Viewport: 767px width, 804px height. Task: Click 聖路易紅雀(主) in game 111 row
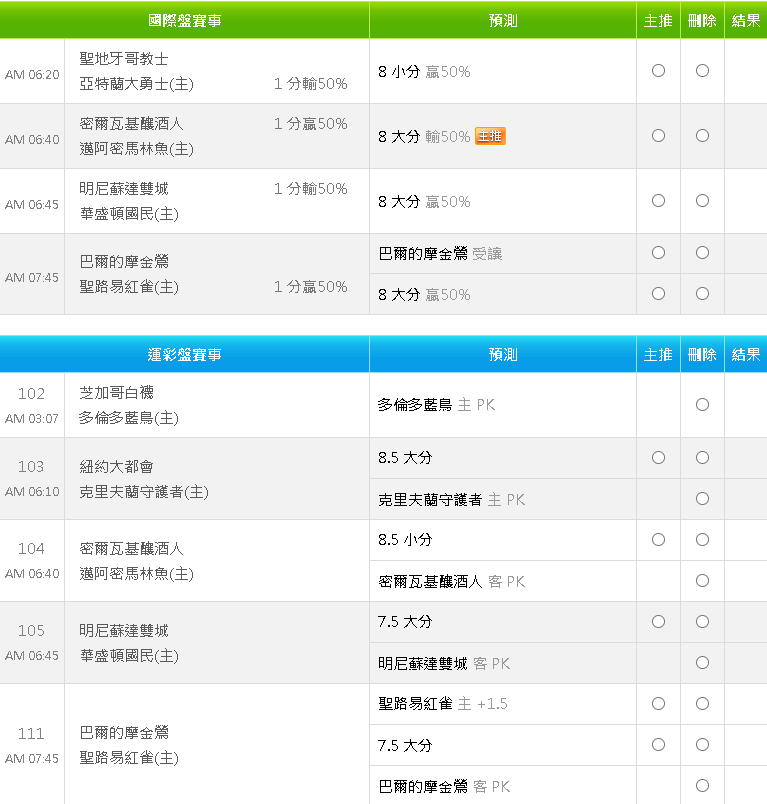[x=129, y=758]
